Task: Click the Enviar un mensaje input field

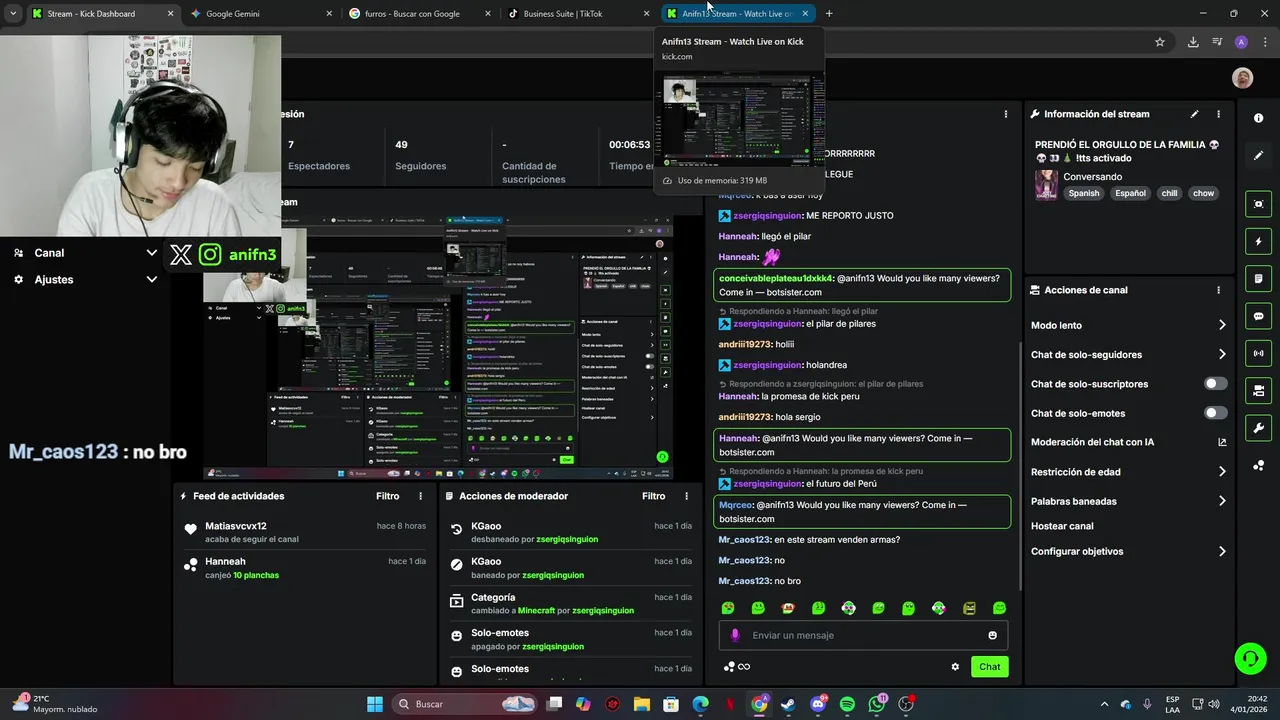Action: click(x=863, y=635)
